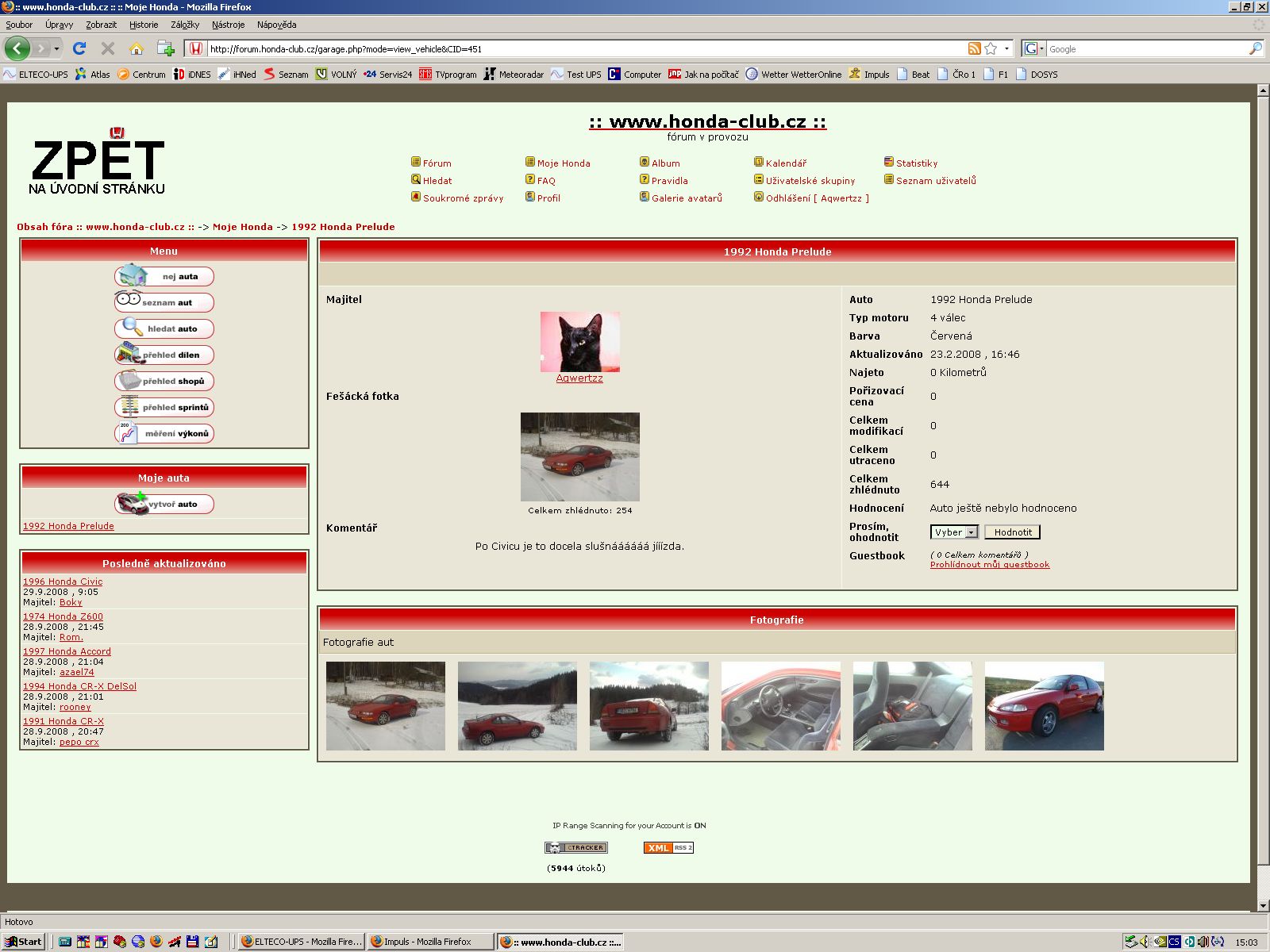Screen dimensions: 1270x952
Task: Open the Záložky menu
Action: 184,25
